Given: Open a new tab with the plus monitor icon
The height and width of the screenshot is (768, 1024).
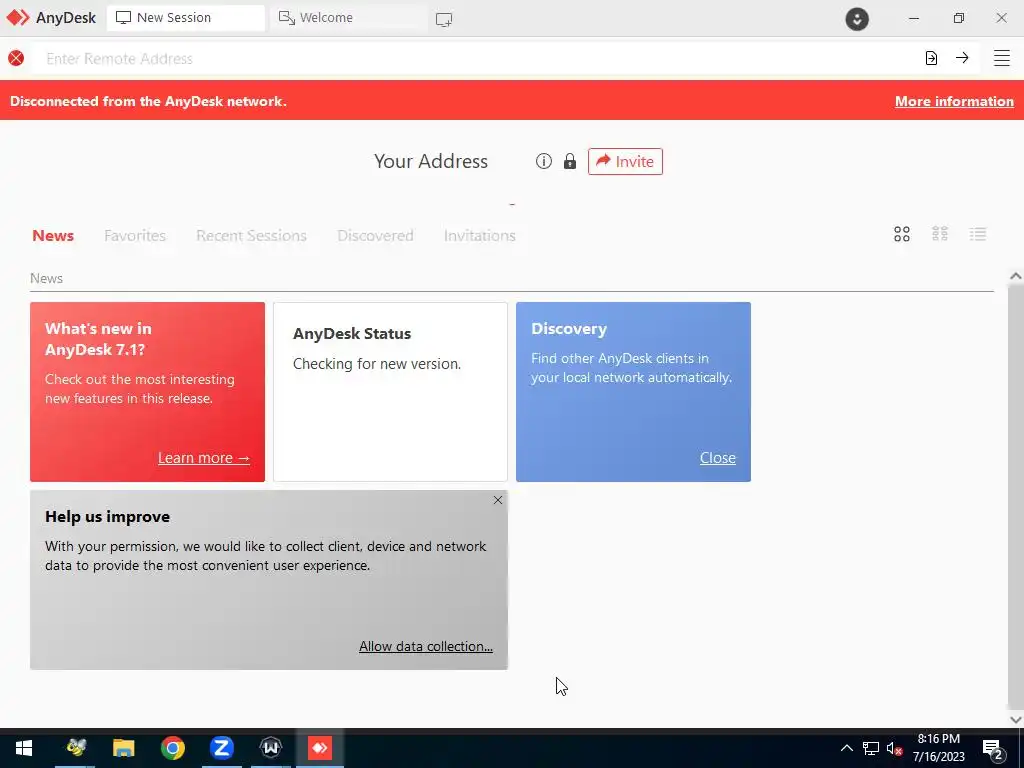Looking at the screenshot, I should coord(443,20).
